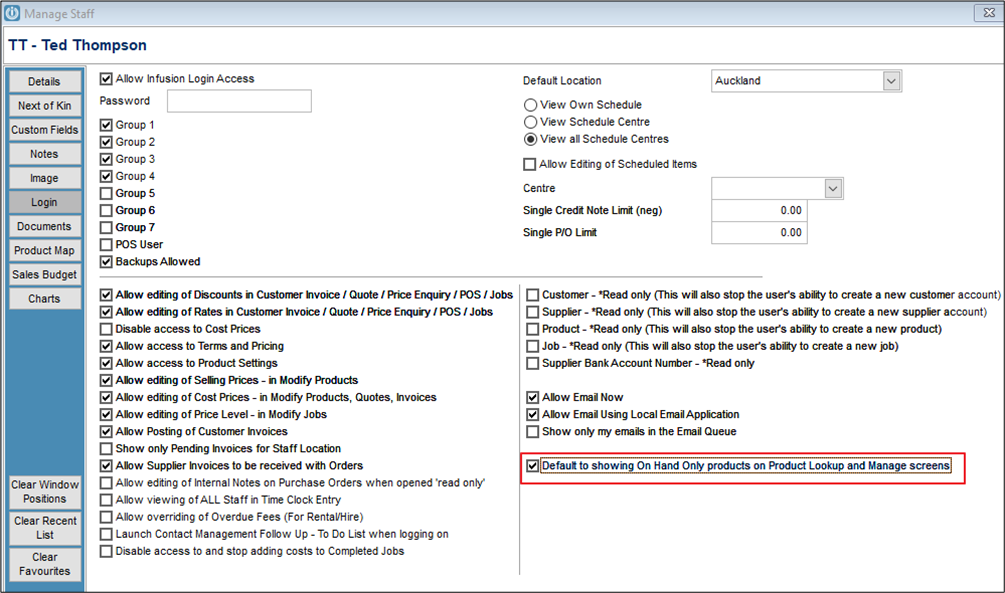Check the Group 7 checkbox
The height and width of the screenshot is (593, 1005).
(106, 228)
